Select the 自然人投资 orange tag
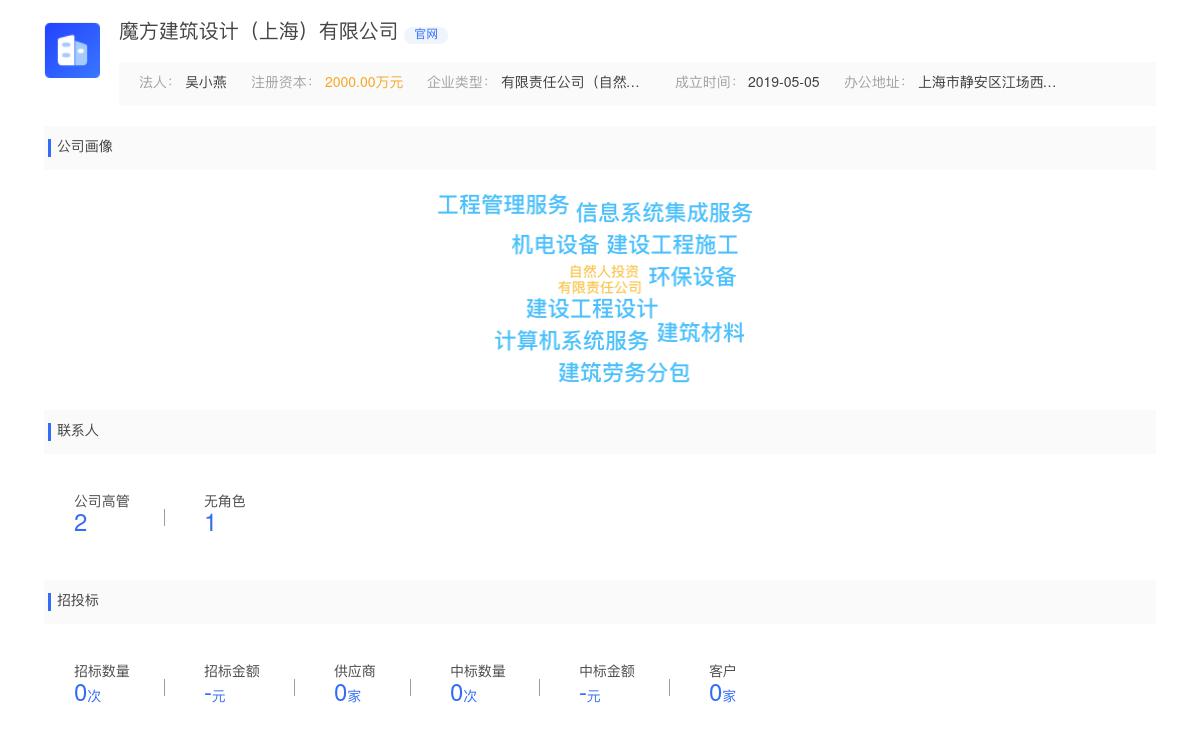 pos(604,272)
